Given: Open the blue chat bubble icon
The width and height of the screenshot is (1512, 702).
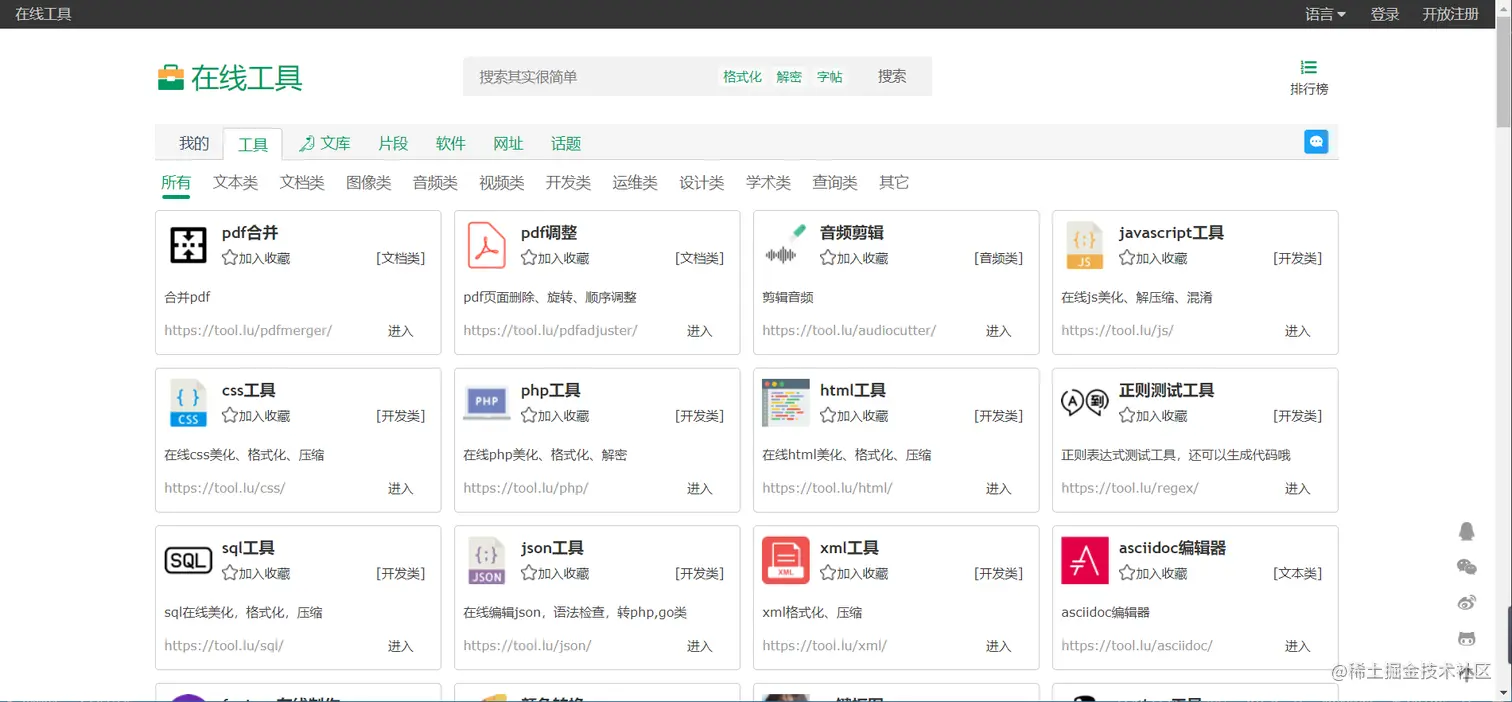Looking at the screenshot, I should click(1316, 142).
